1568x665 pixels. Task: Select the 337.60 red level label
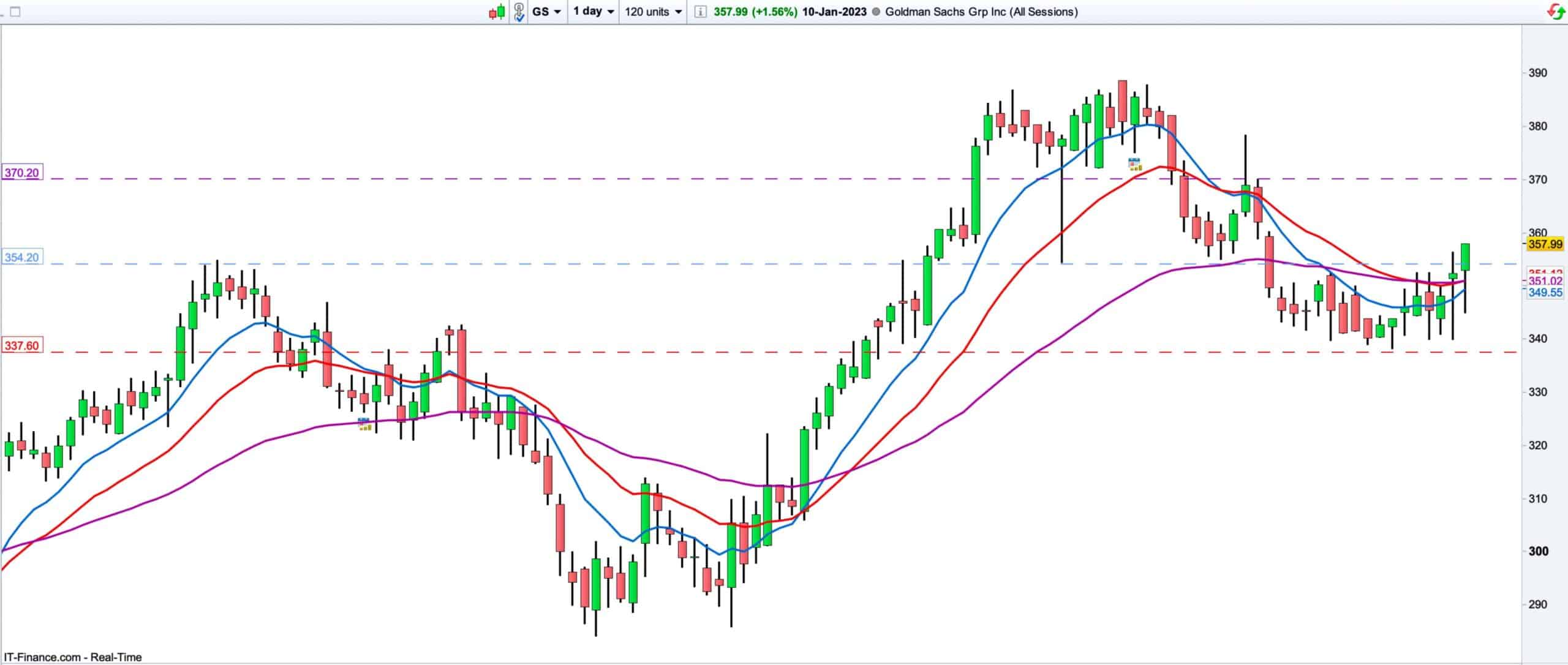pos(21,346)
